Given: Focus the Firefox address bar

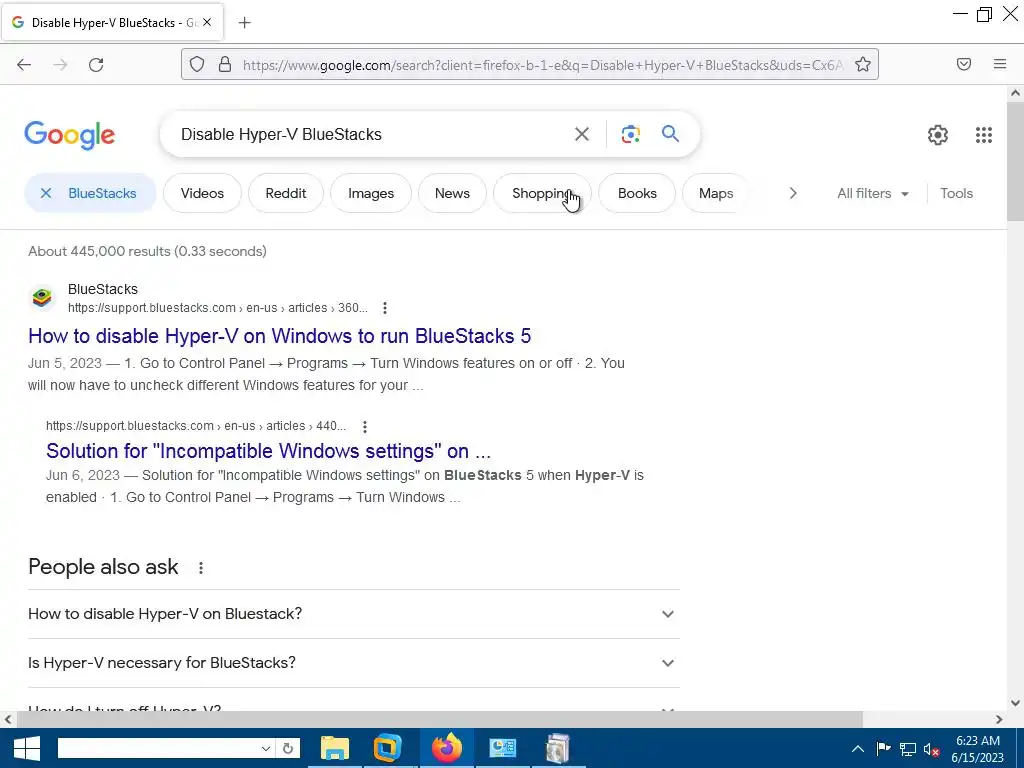Looking at the screenshot, I should (542, 65).
